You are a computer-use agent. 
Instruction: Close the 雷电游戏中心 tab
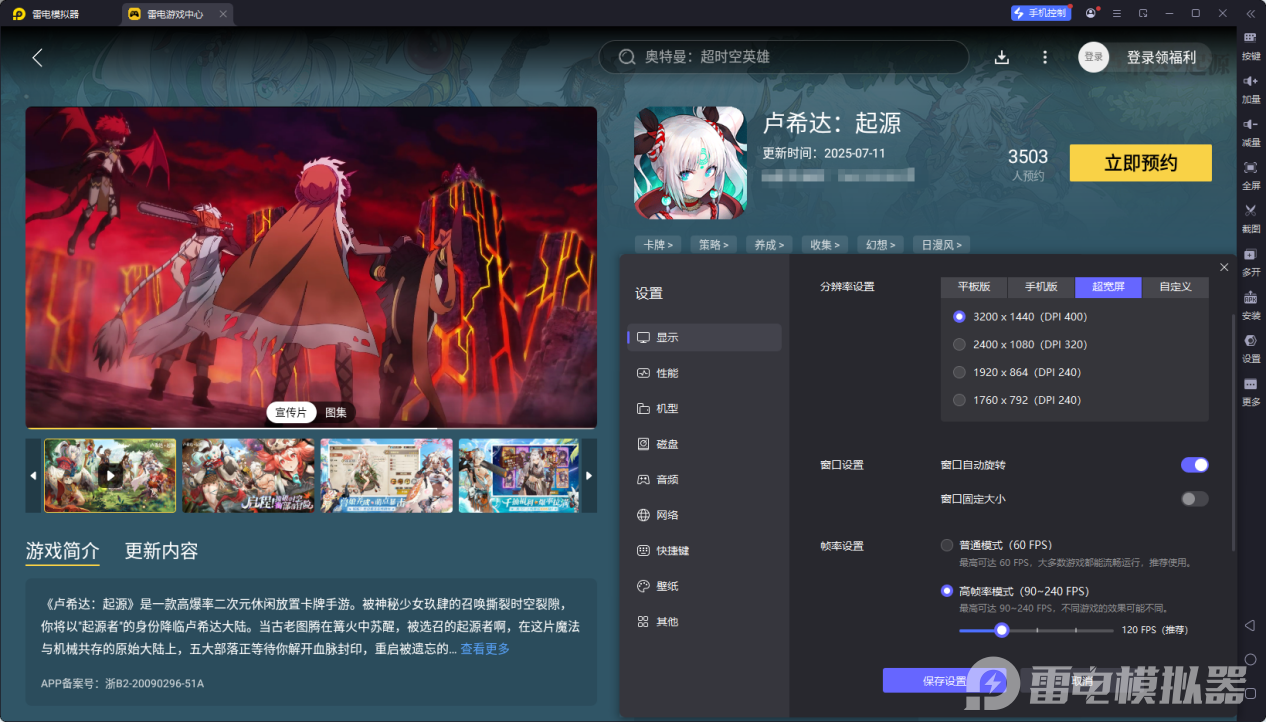point(223,14)
